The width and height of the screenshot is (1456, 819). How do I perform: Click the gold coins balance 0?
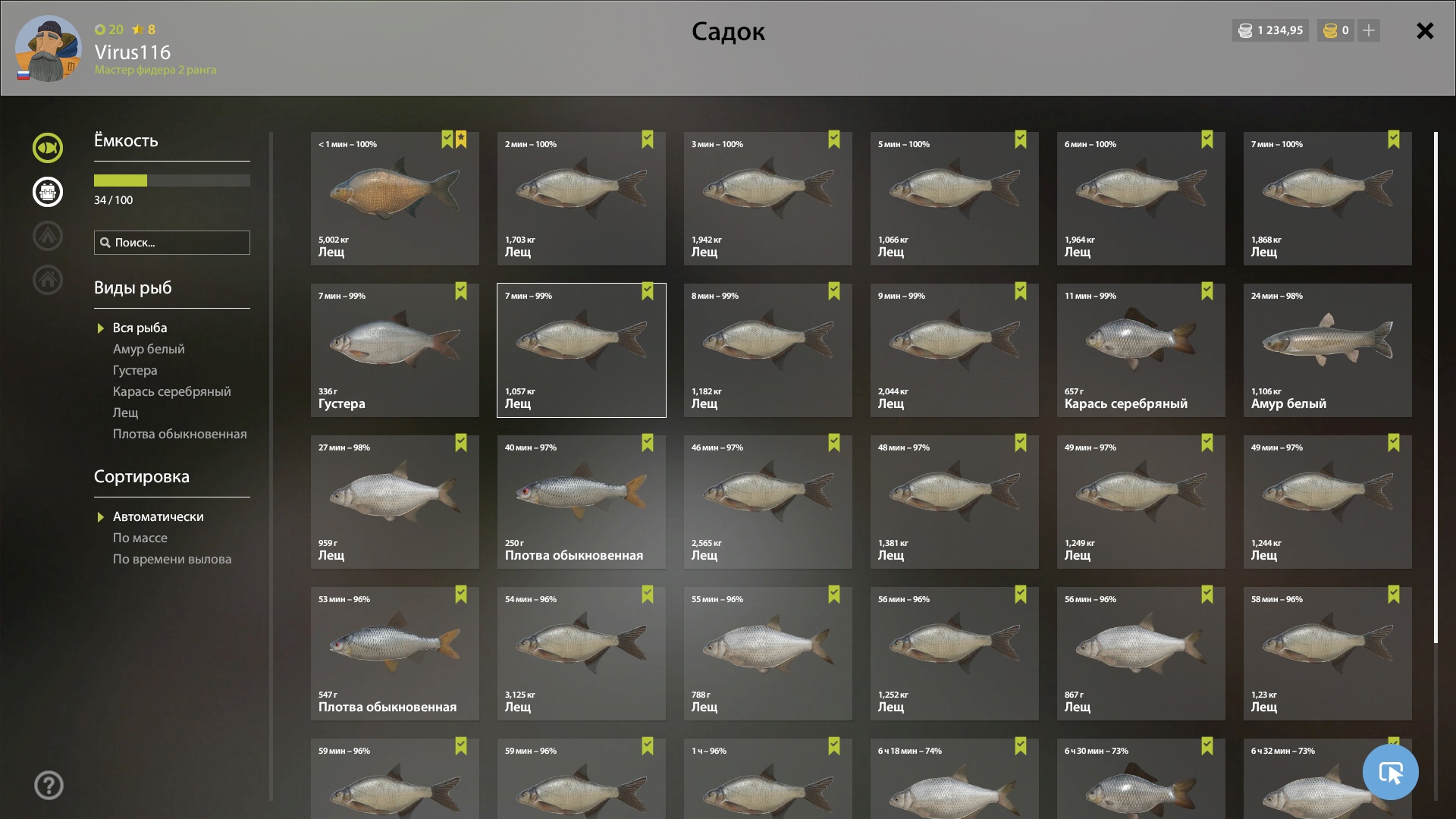pos(1335,30)
